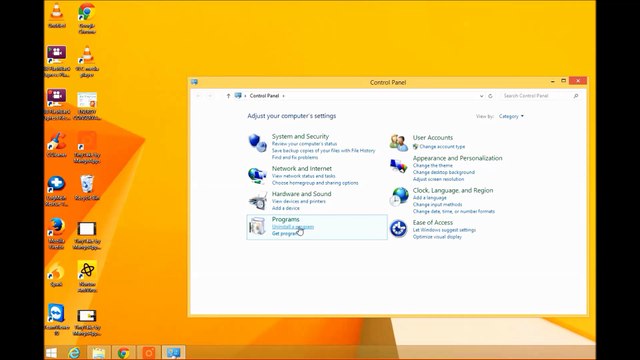
Task: Go up one level with up arrow
Action: pyautogui.click(x=228, y=96)
